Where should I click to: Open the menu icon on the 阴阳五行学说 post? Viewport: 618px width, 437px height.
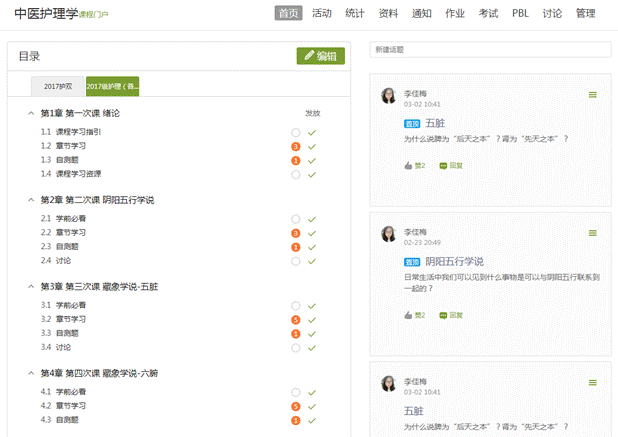click(x=592, y=233)
